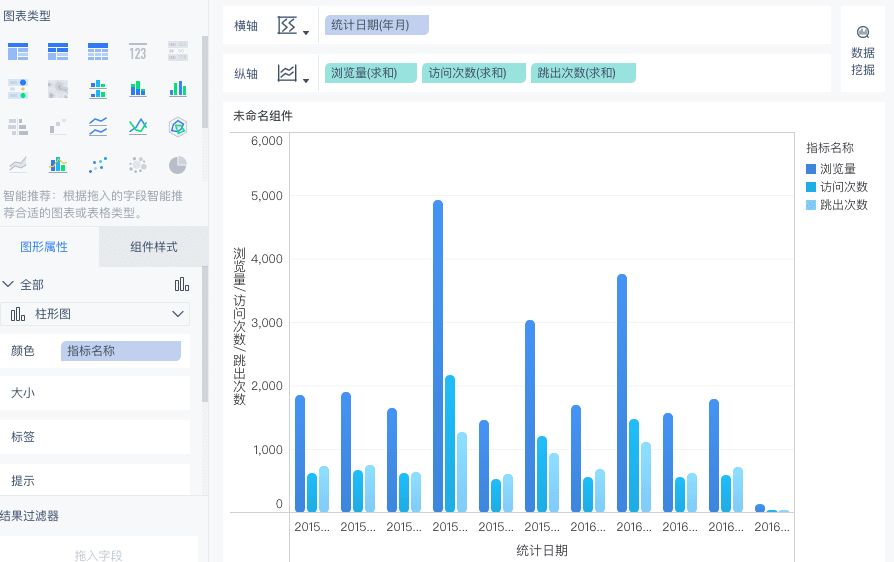Click the 浏览量(求和) field pill

point(370,73)
